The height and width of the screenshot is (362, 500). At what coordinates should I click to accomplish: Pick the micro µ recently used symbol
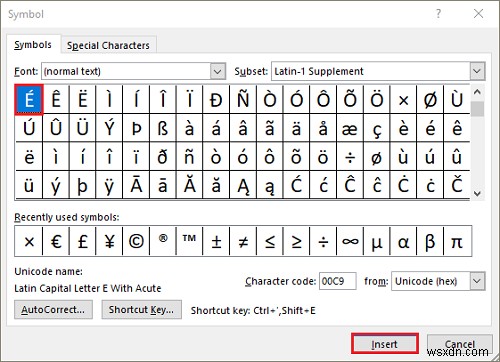point(377,241)
